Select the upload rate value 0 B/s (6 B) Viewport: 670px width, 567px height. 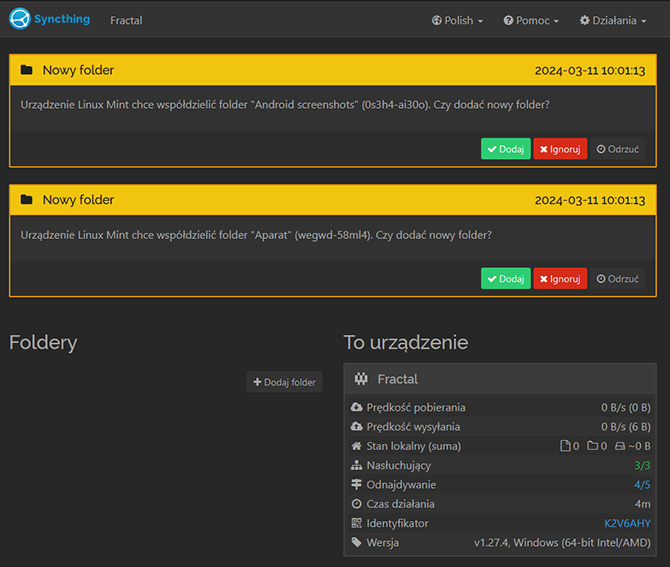tap(626, 427)
